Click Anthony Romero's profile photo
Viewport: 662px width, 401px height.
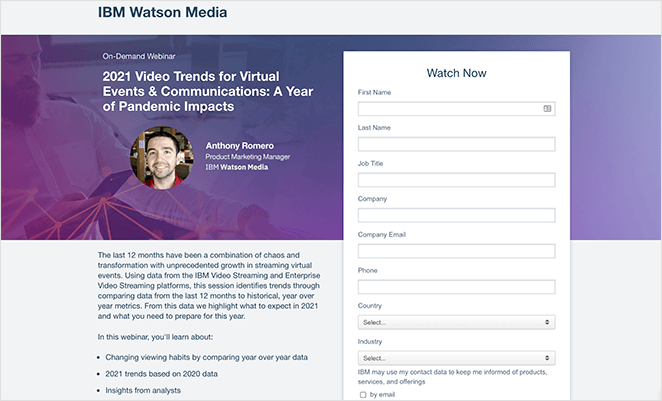click(162, 157)
